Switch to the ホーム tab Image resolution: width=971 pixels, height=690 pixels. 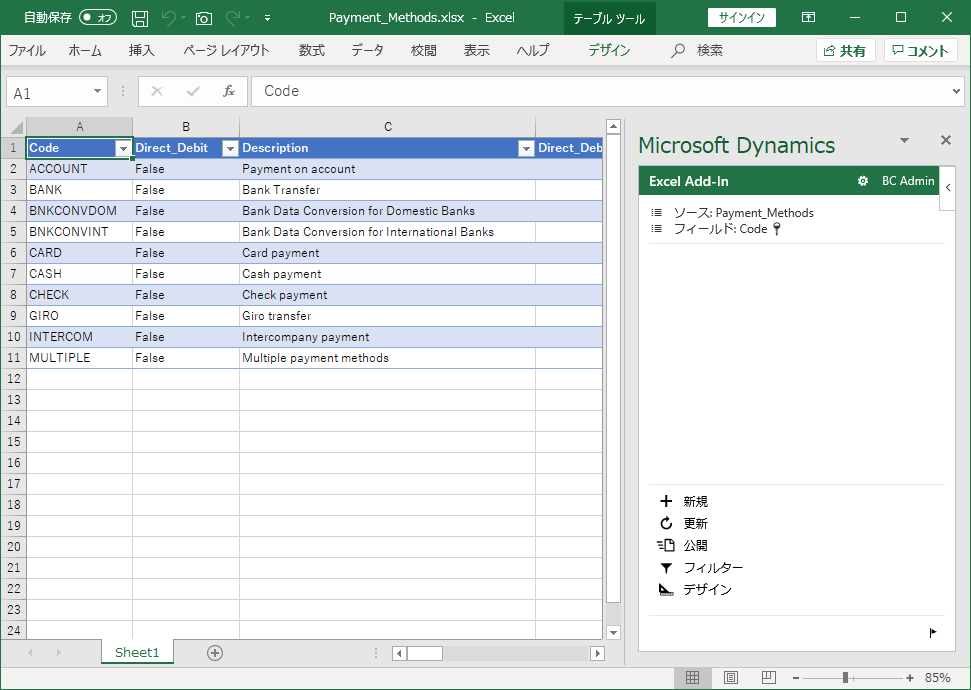(x=85, y=50)
